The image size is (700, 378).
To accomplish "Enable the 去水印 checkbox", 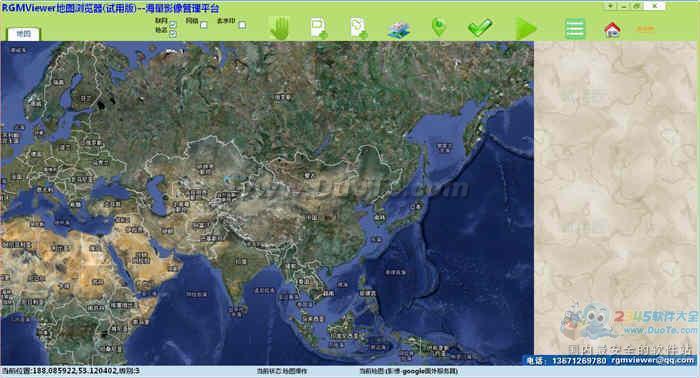I will (242, 25).
